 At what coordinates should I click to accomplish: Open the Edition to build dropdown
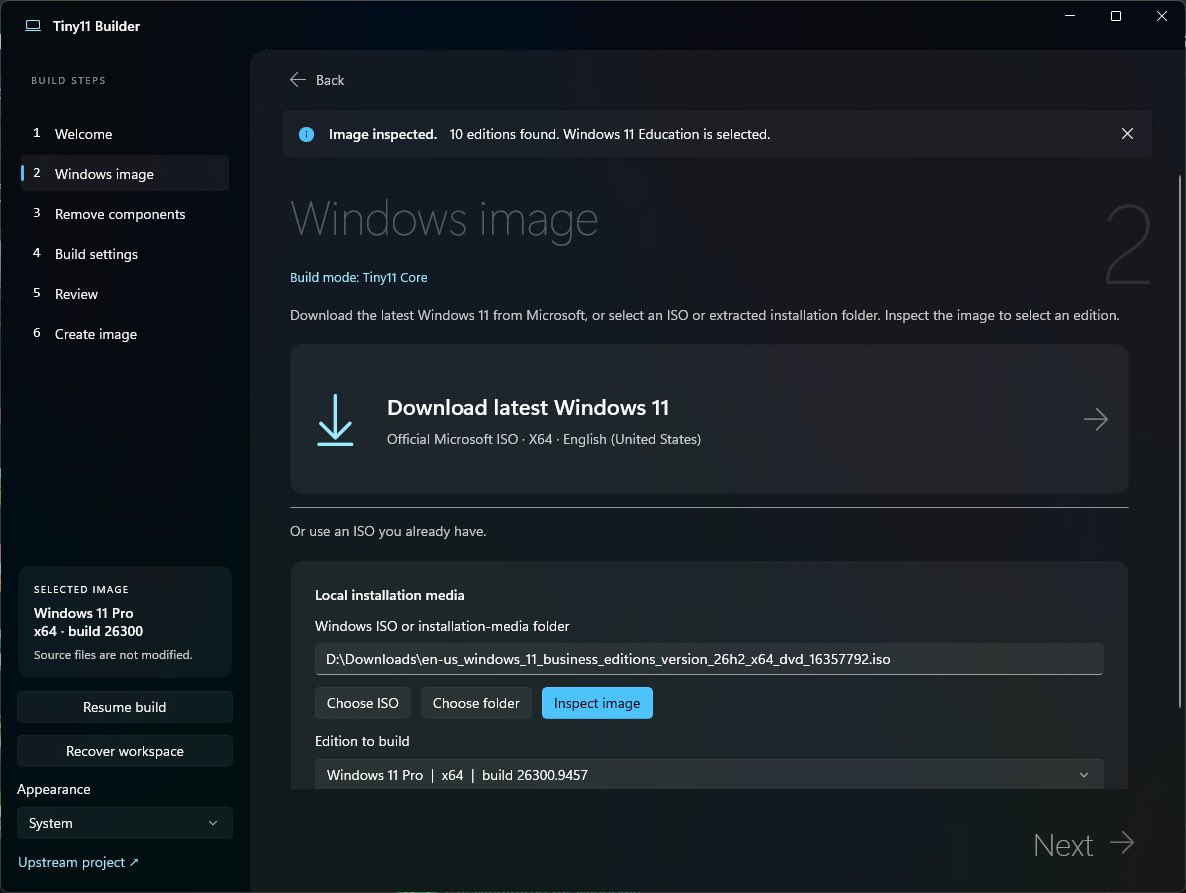click(709, 775)
